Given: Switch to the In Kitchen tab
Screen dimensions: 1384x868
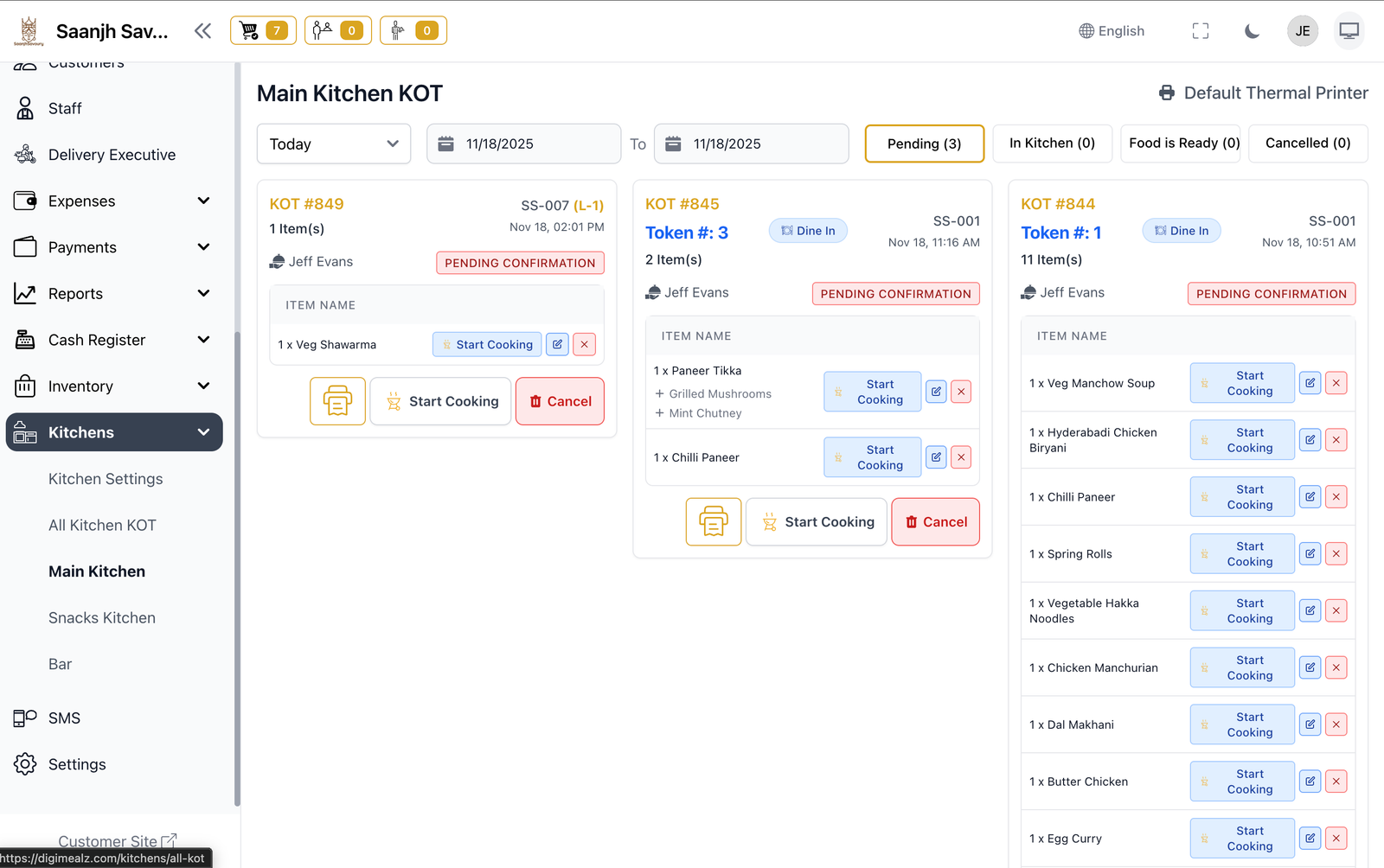Looking at the screenshot, I should click(x=1052, y=144).
